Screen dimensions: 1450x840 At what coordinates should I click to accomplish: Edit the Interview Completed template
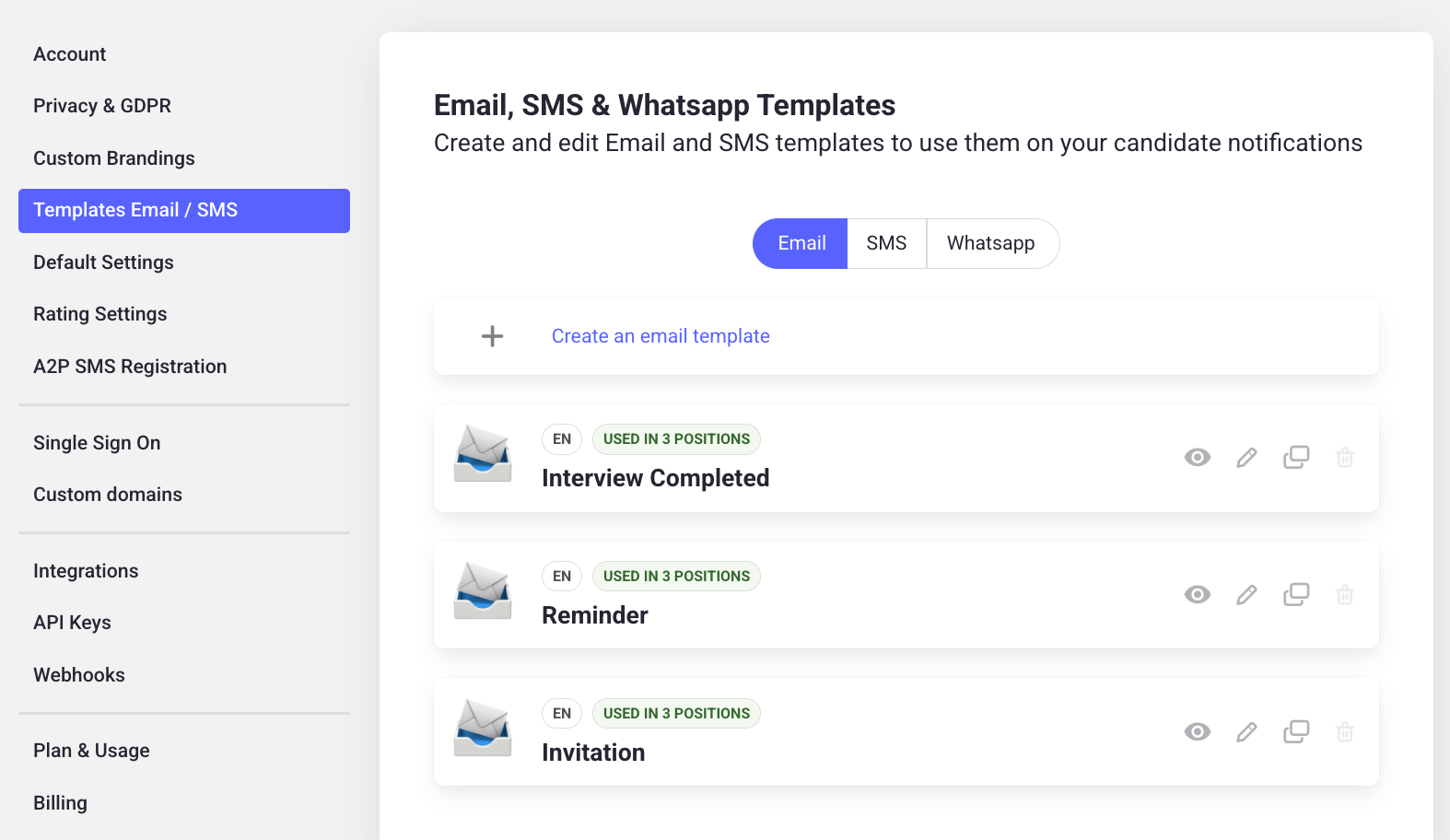pyautogui.click(x=1246, y=458)
